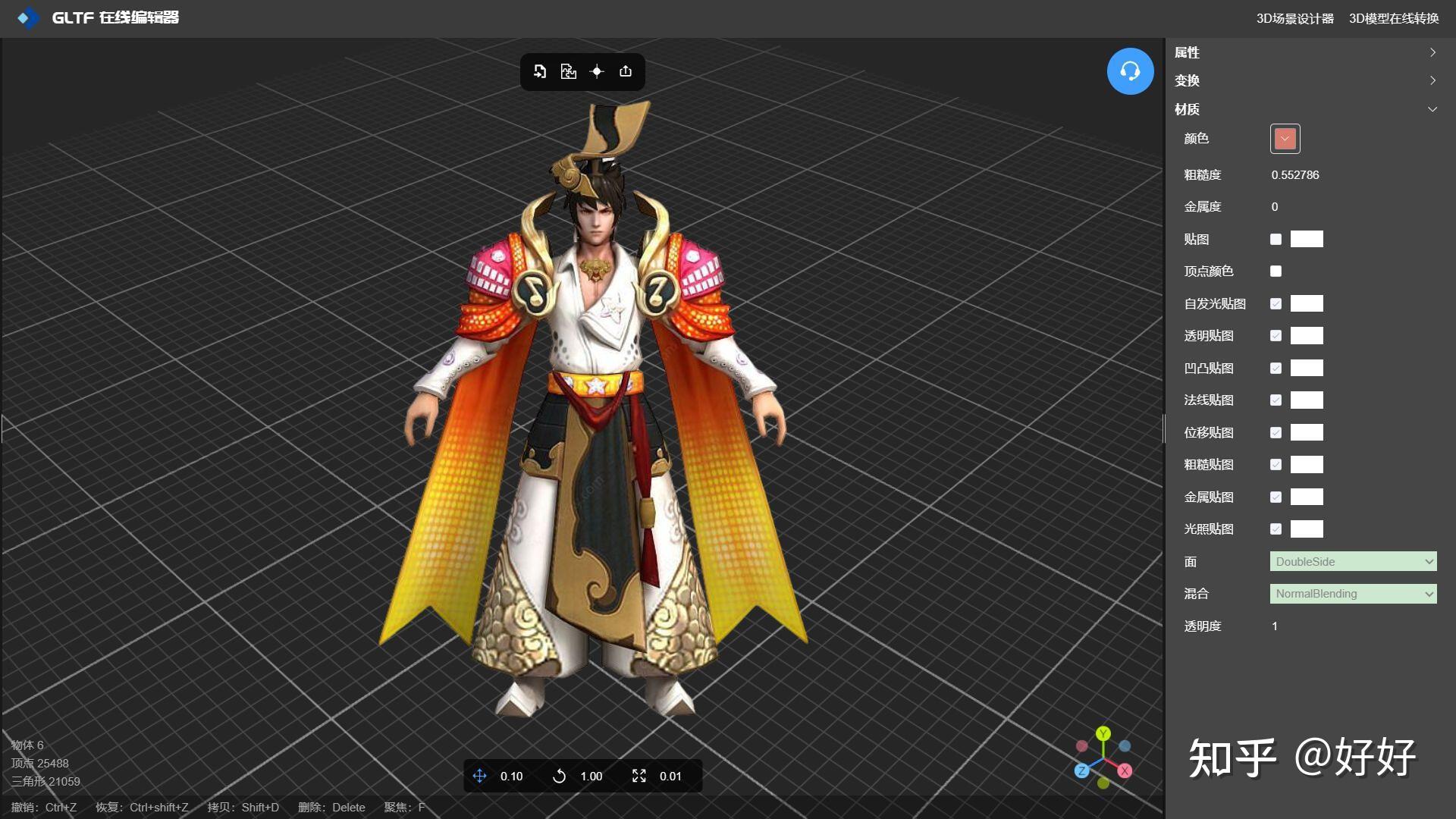The height and width of the screenshot is (819, 1456).
Task: Edit the 金属度 value 0
Action: [x=1275, y=206]
